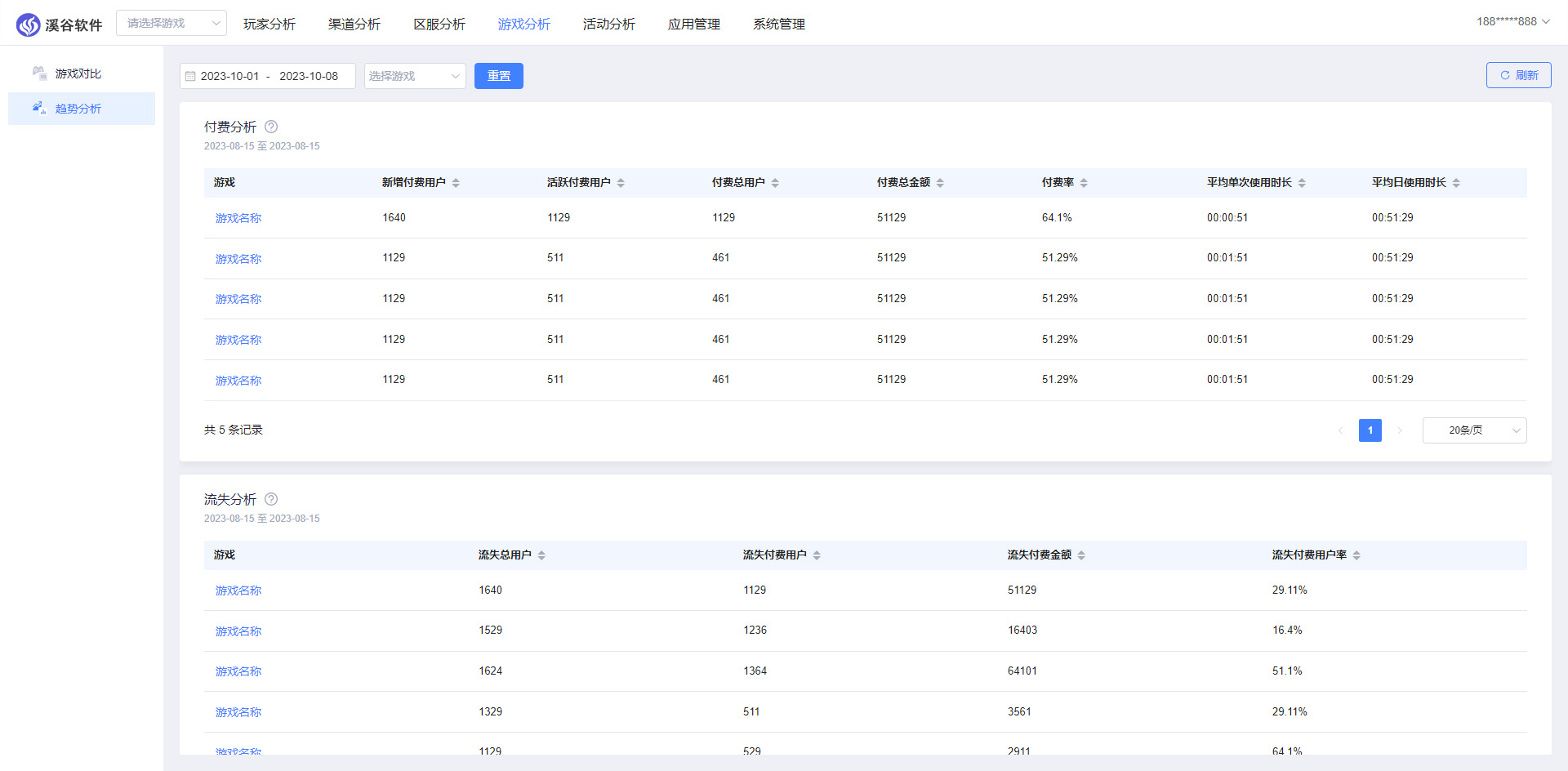The width and height of the screenshot is (1568, 771).
Task: Click start date 2023-10-01 field
Action: click(x=229, y=76)
